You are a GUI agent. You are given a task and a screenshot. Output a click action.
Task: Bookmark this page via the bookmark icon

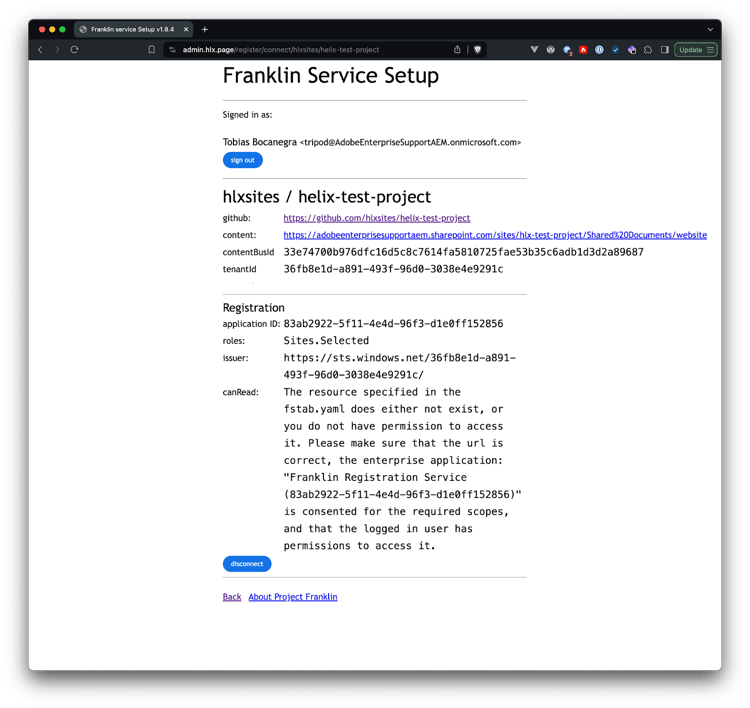tap(152, 50)
